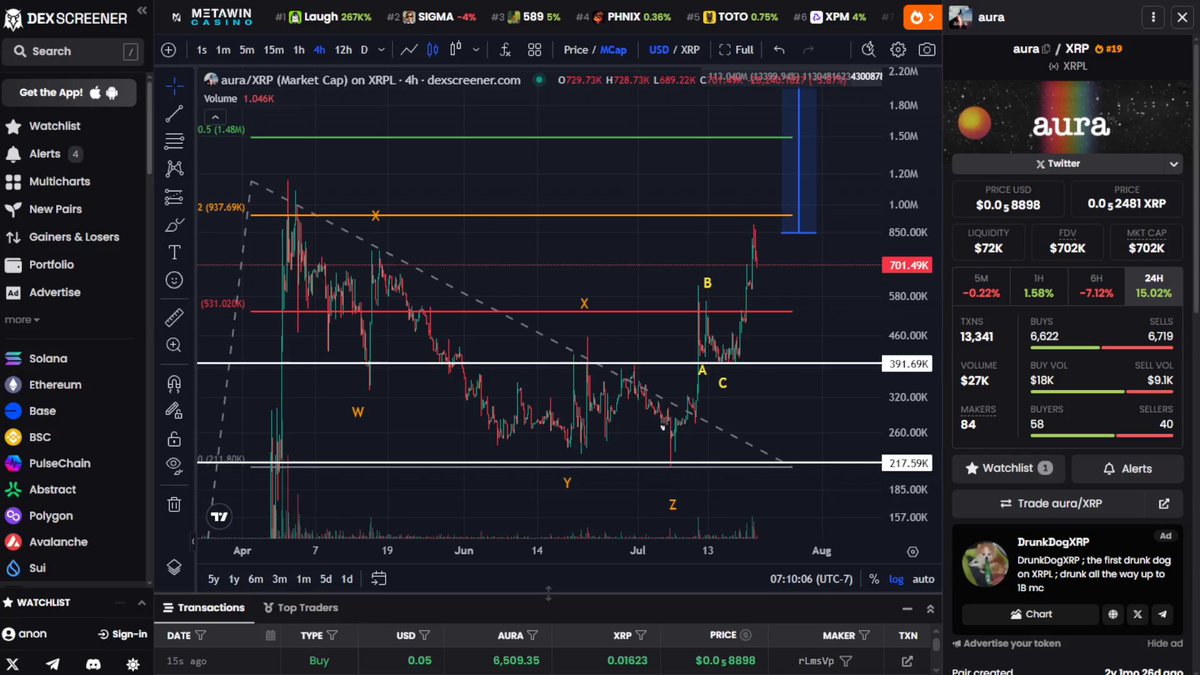The width and height of the screenshot is (1200, 675).
Task: Collapse the transactions panel double-chevron
Action: pyautogui.click(x=930, y=608)
